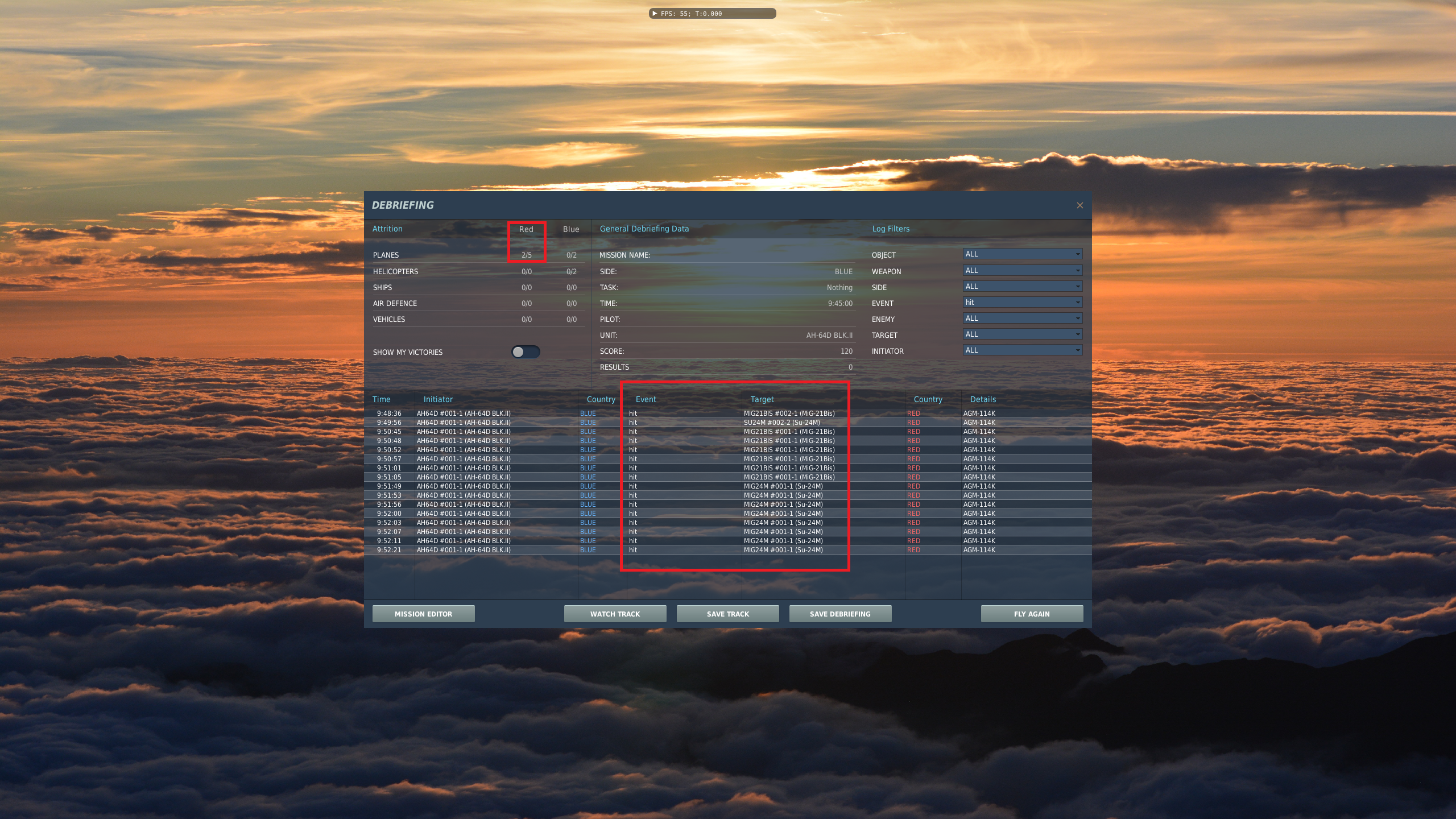Select the log row at 9:52:00
1456x819 pixels.
coord(727,514)
